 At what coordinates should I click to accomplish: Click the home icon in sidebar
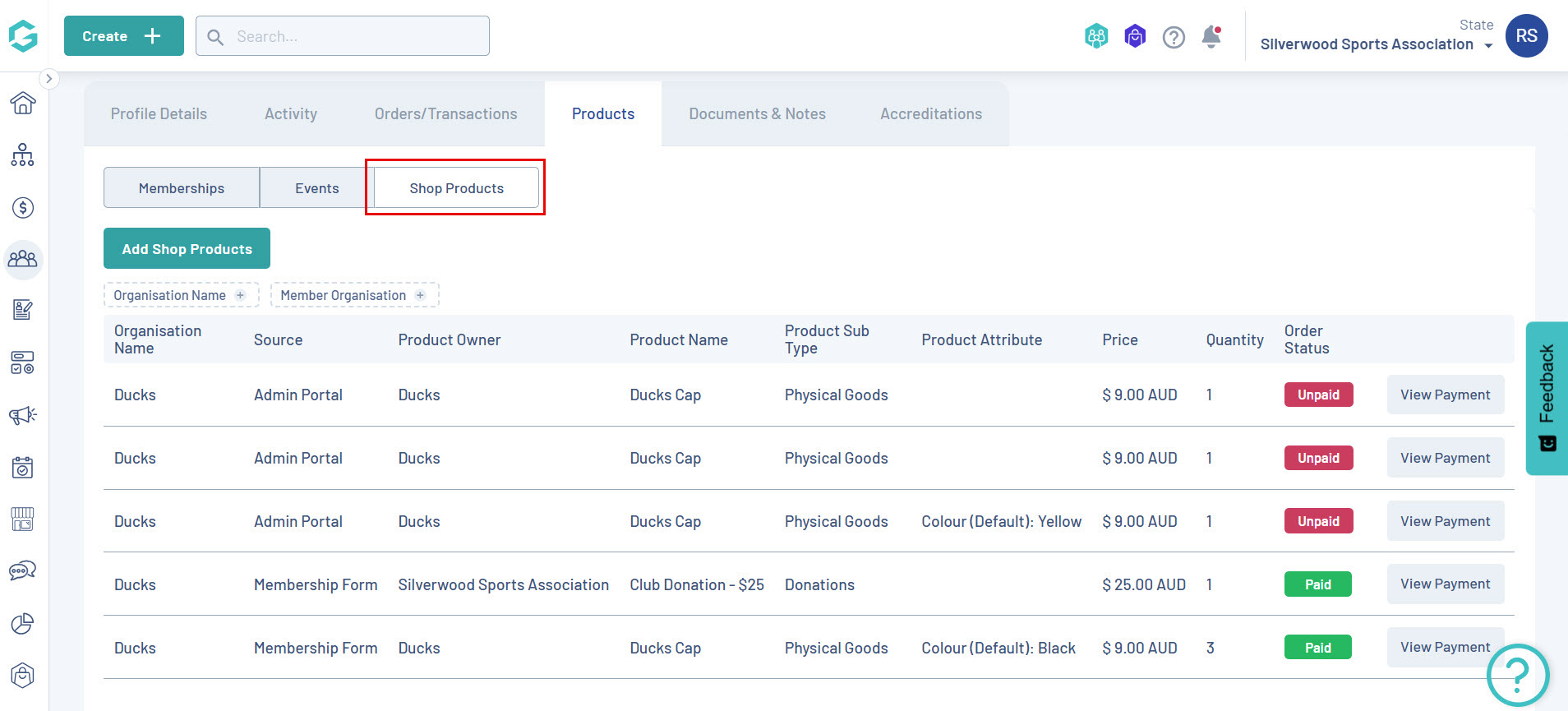click(23, 103)
